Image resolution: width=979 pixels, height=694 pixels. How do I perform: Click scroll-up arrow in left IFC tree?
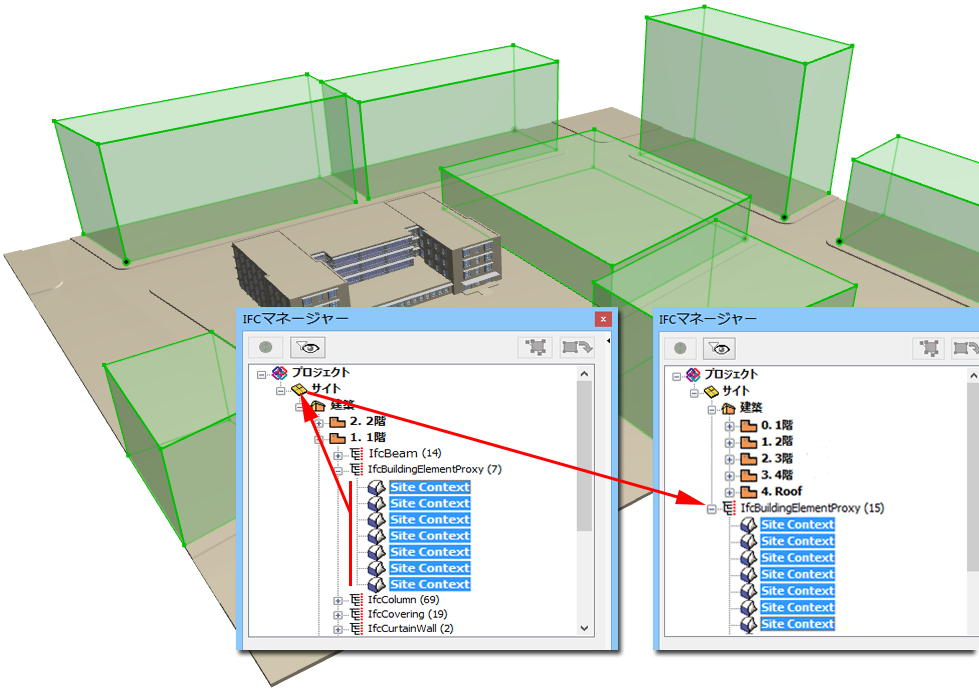click(x=584, y=374)
